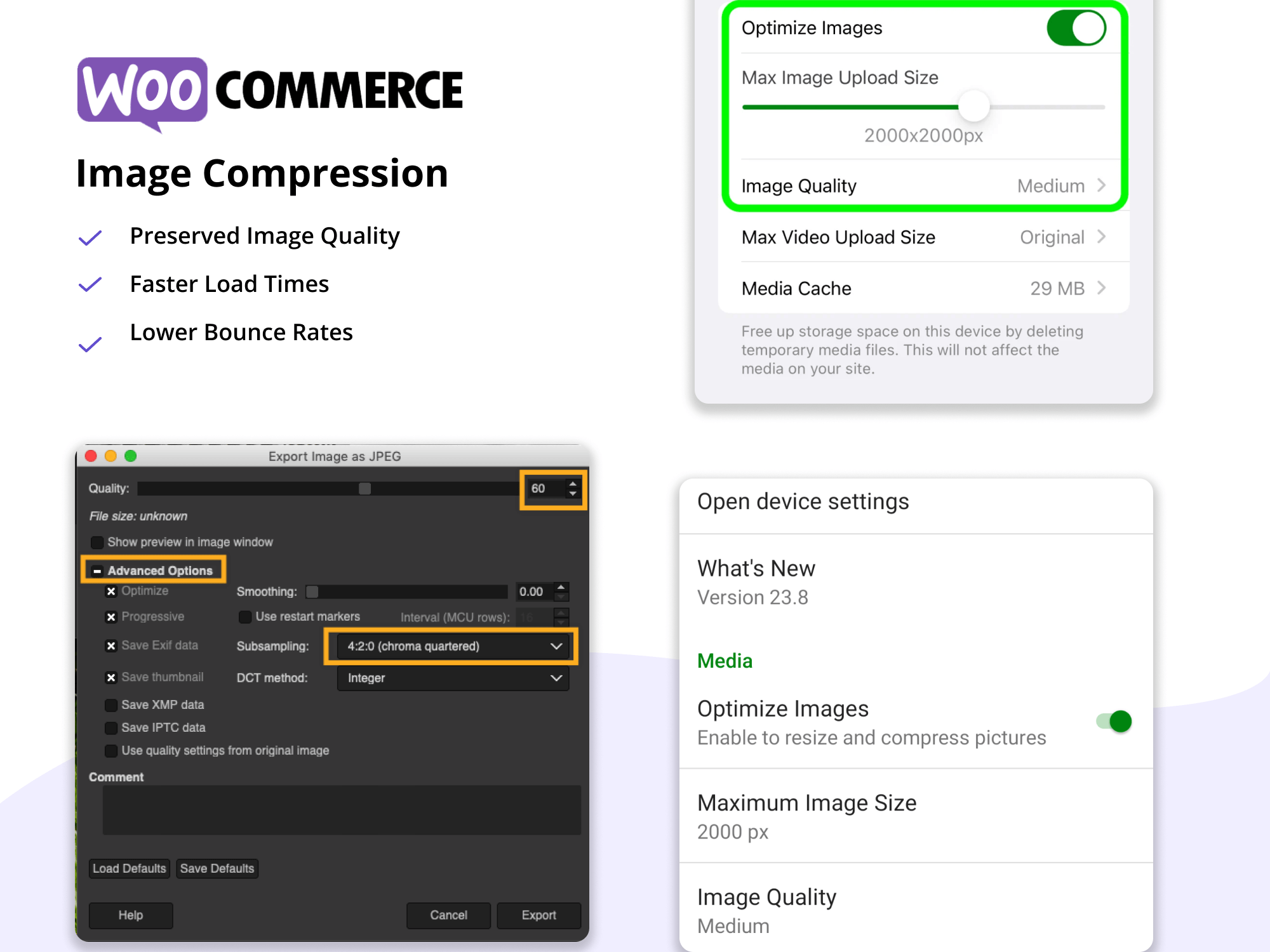Uncheck the Progressive checkbox

coord(111,617)
